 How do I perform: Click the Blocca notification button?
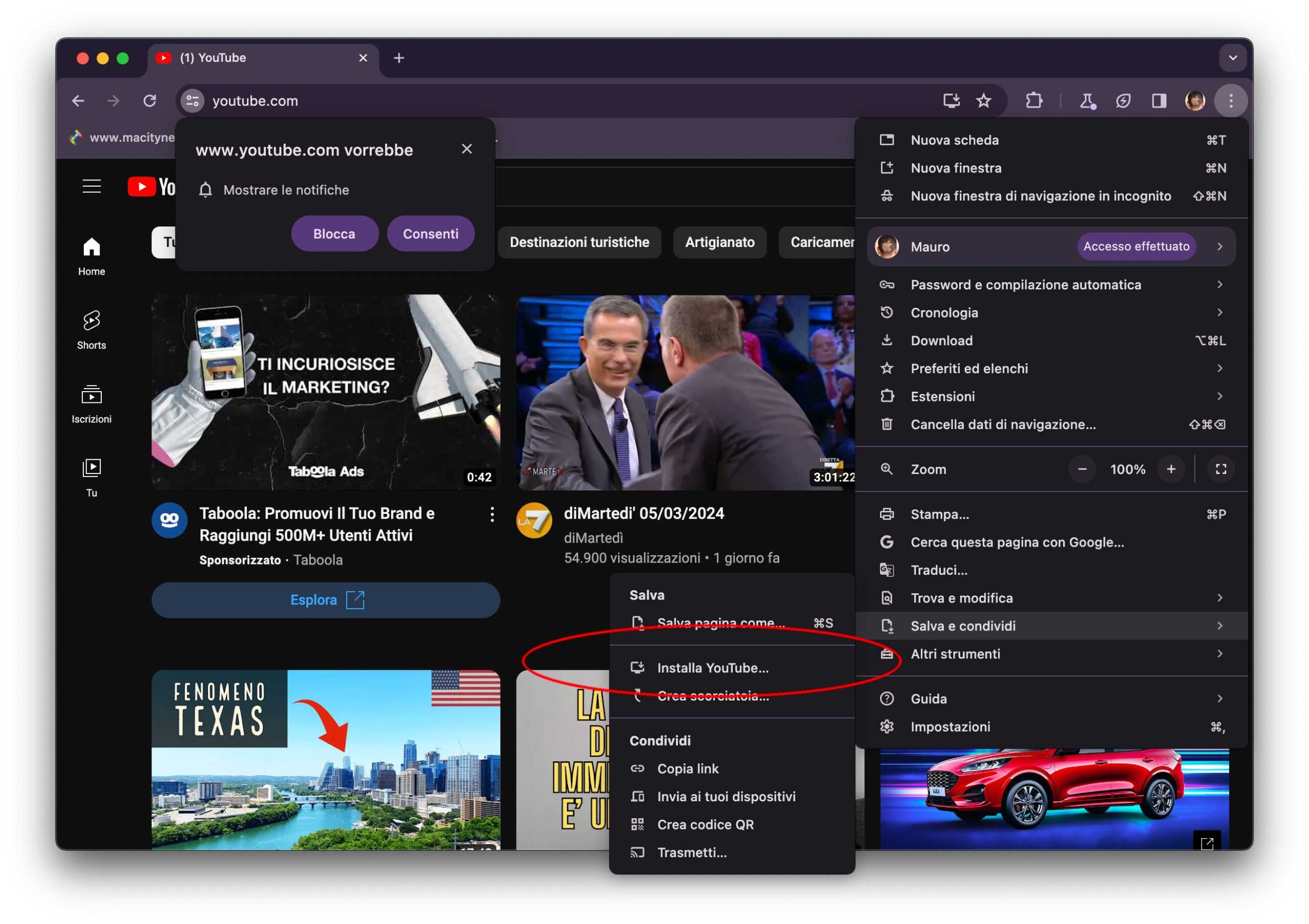click(334, 234)
